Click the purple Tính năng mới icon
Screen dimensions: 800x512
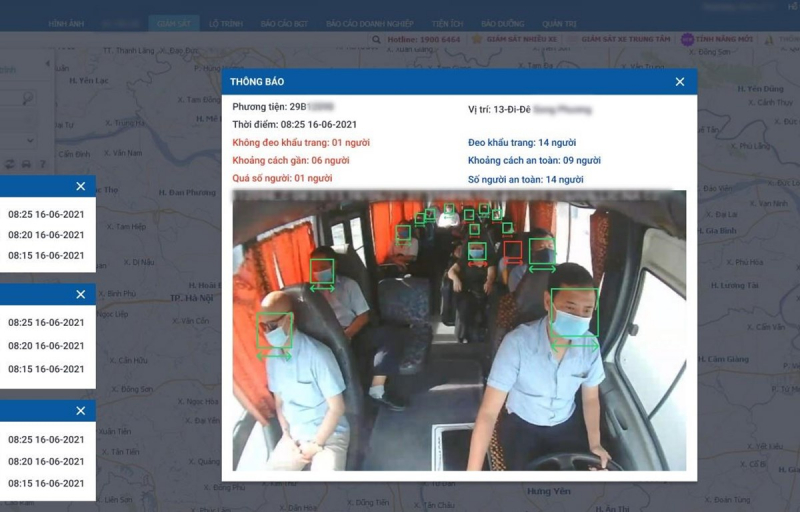687,39
